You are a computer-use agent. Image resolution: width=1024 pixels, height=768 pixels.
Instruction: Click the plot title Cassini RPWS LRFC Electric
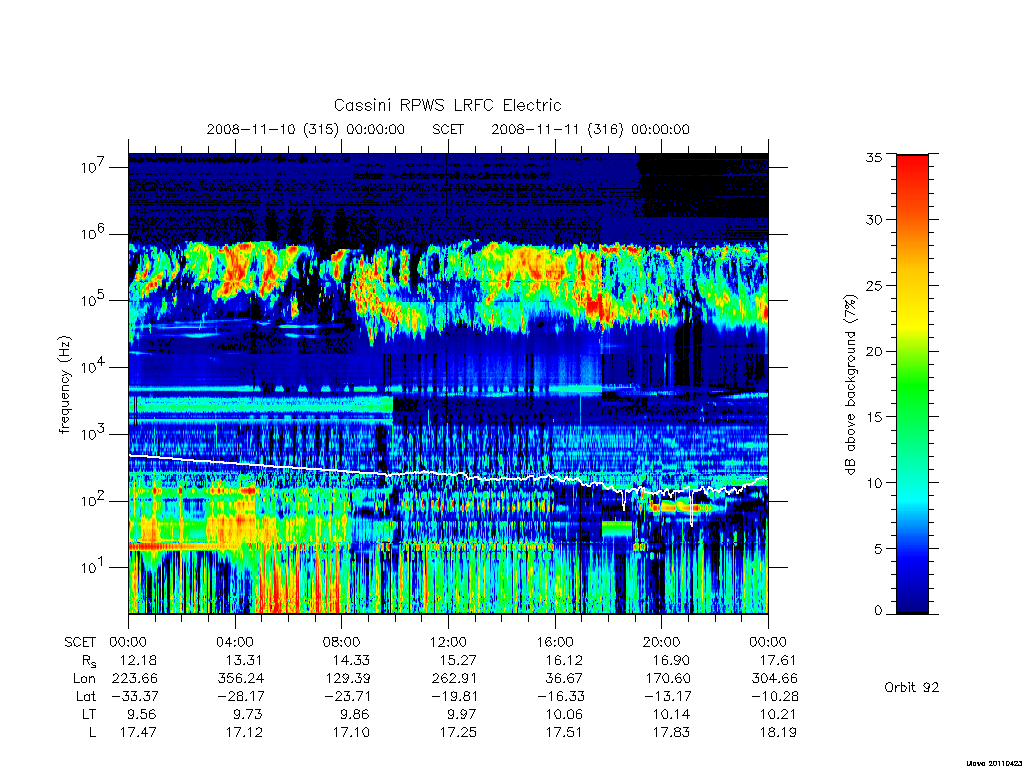point(447,105)
